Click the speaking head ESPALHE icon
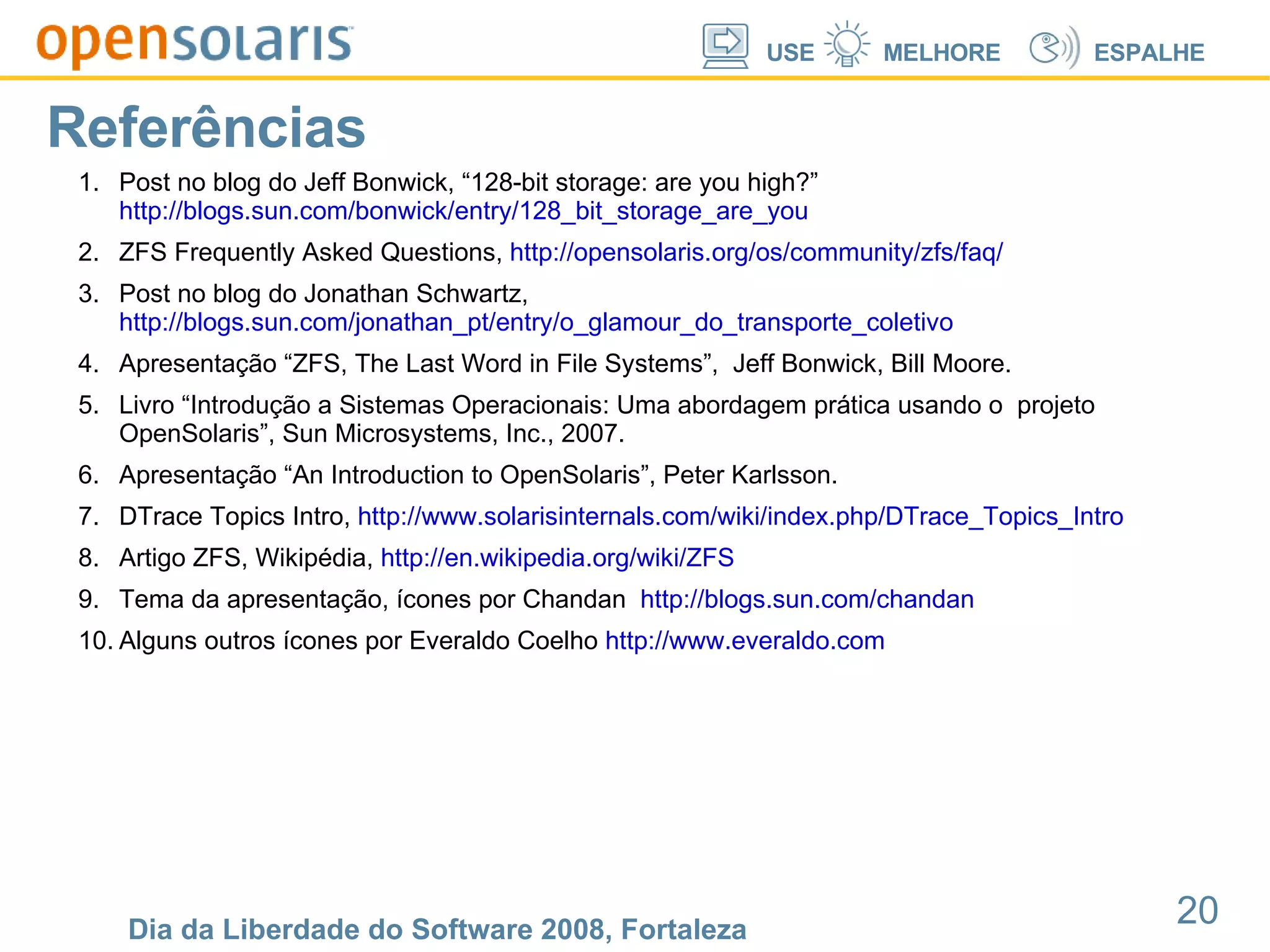1270x952 pixels. (x=1054, y=47)
